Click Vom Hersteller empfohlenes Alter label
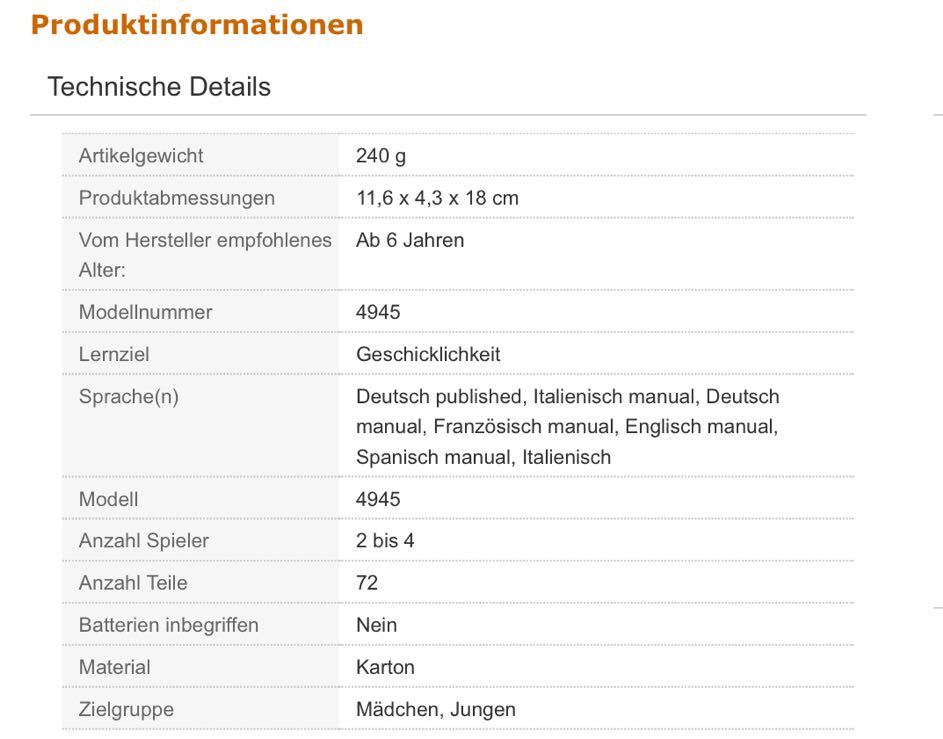The width and height of the screenshot is (943, 739). click(204, 254)
